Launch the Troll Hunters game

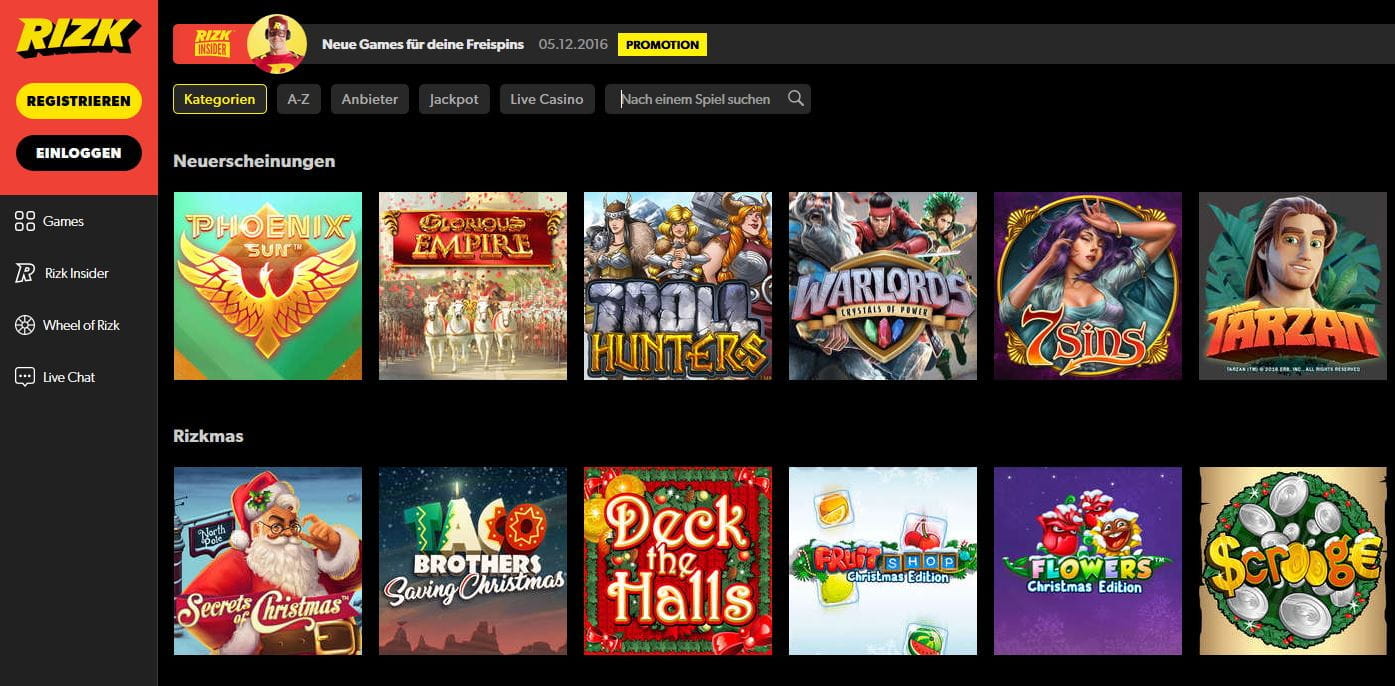(677, 286)
